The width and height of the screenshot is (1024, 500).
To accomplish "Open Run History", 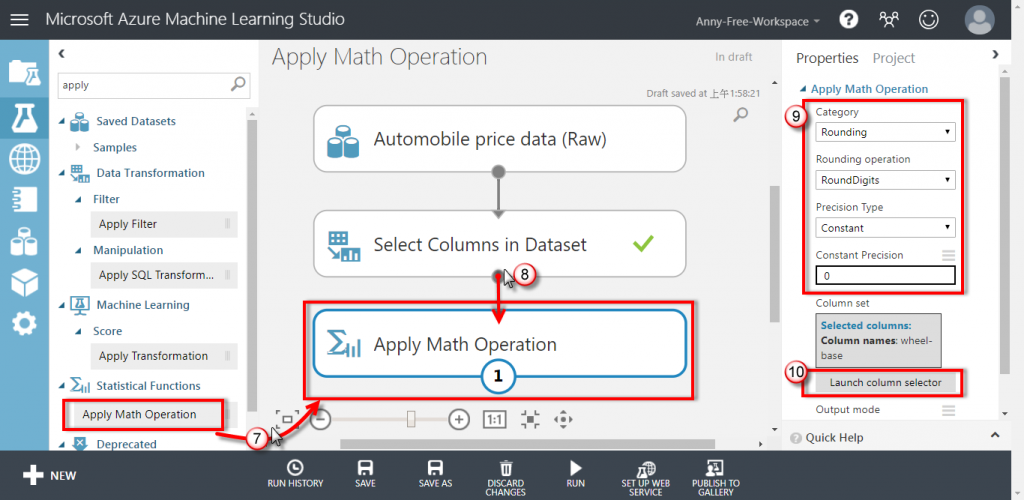I will [295, 474].
